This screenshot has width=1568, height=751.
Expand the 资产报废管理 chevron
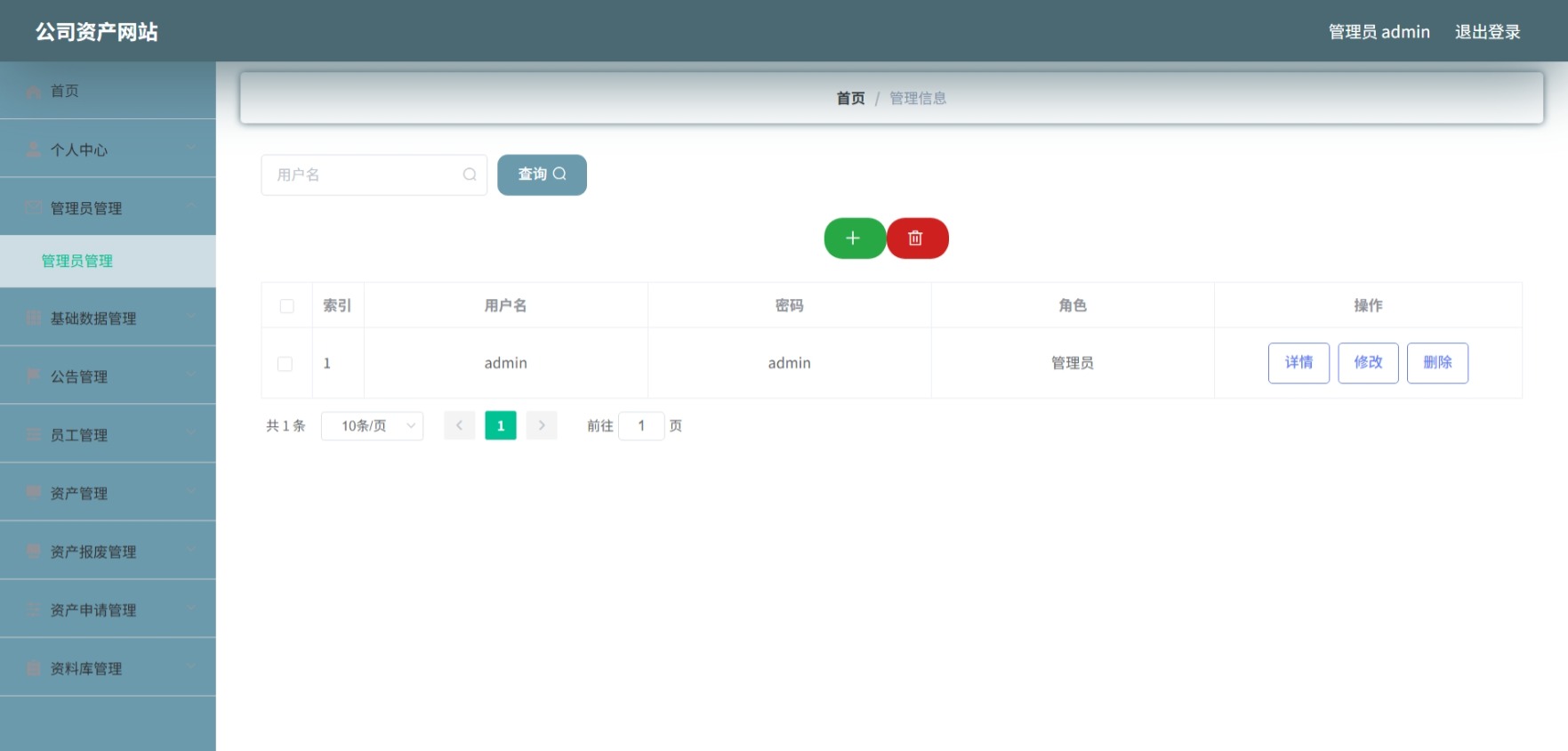[191, 549]
